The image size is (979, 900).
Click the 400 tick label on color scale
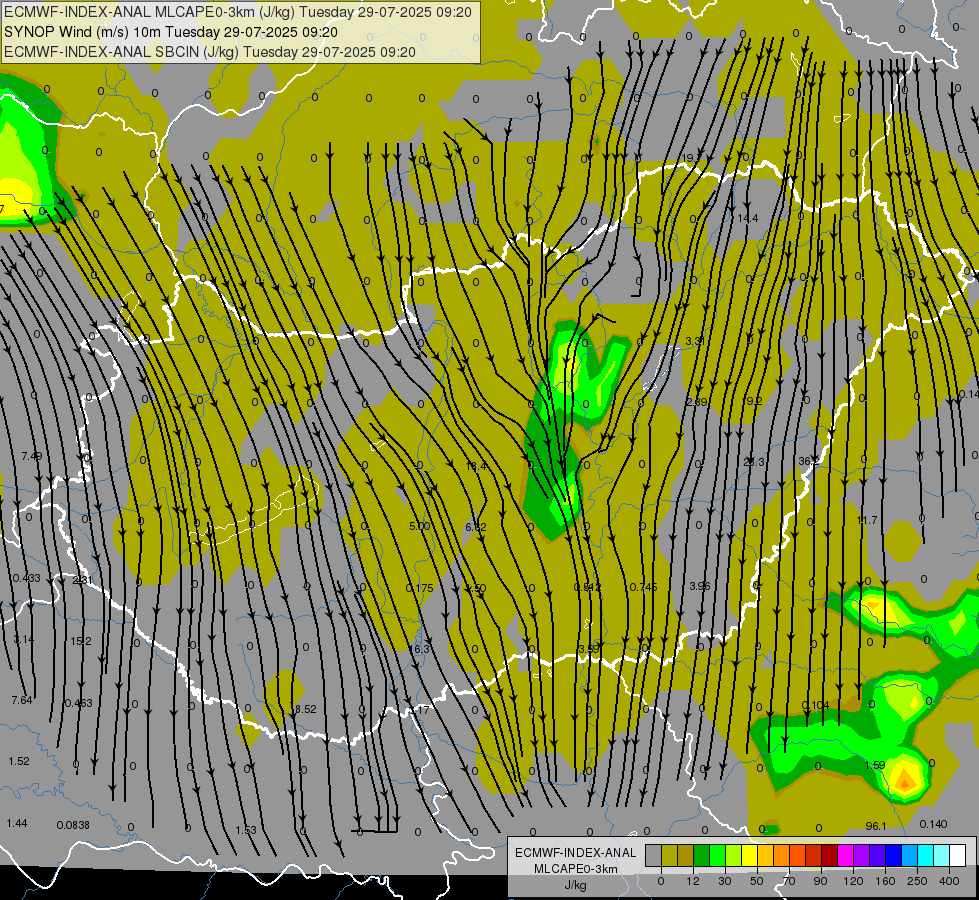point(949,881)
